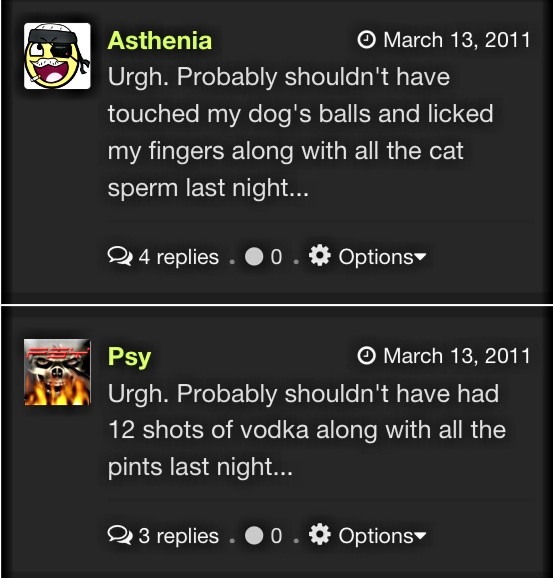The width and height of the screenshot is (553, 578).
Task: Toggle the grey like dot on Asthenia's post
Action: coord(254,257)
